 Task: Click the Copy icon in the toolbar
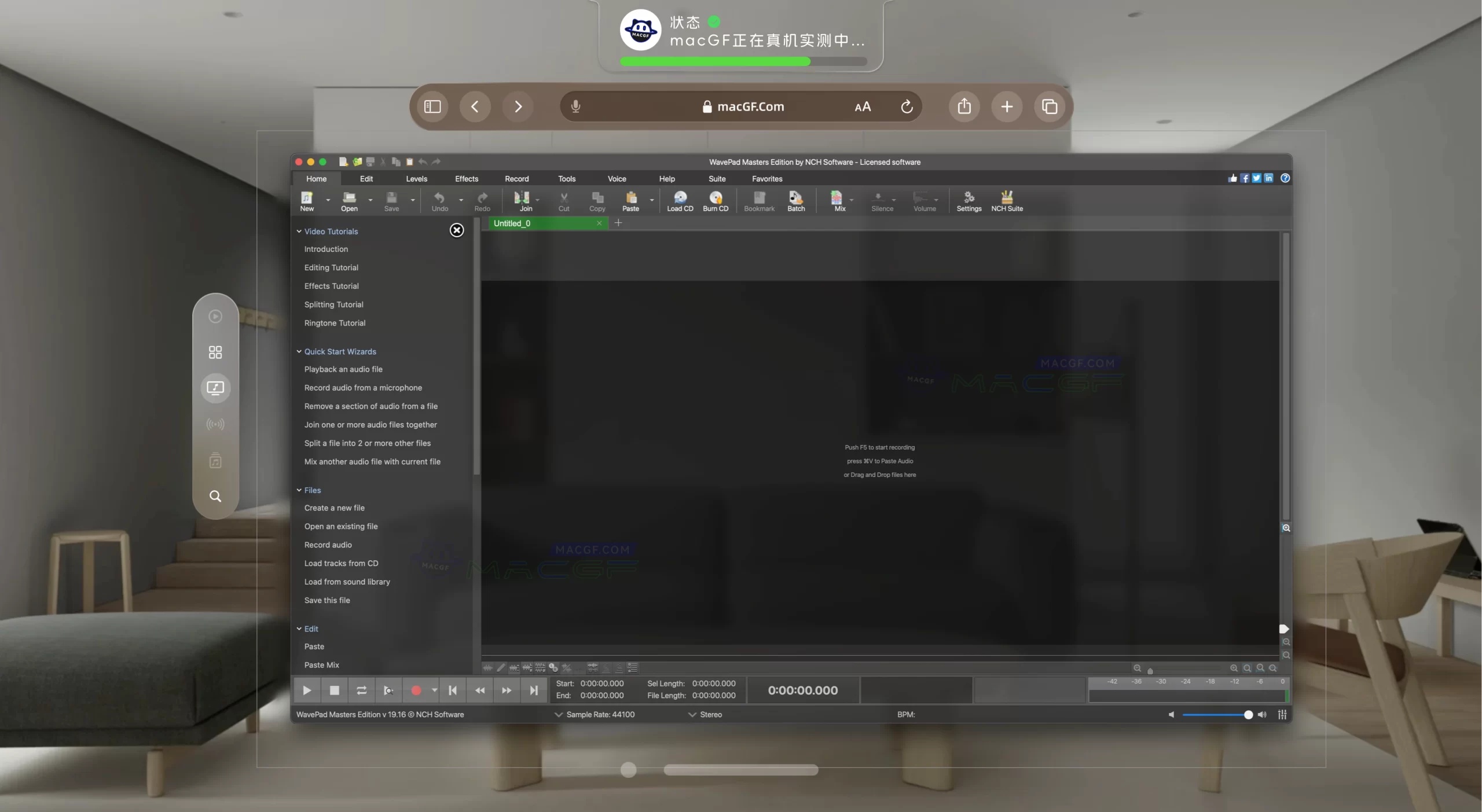coord(597,201)
